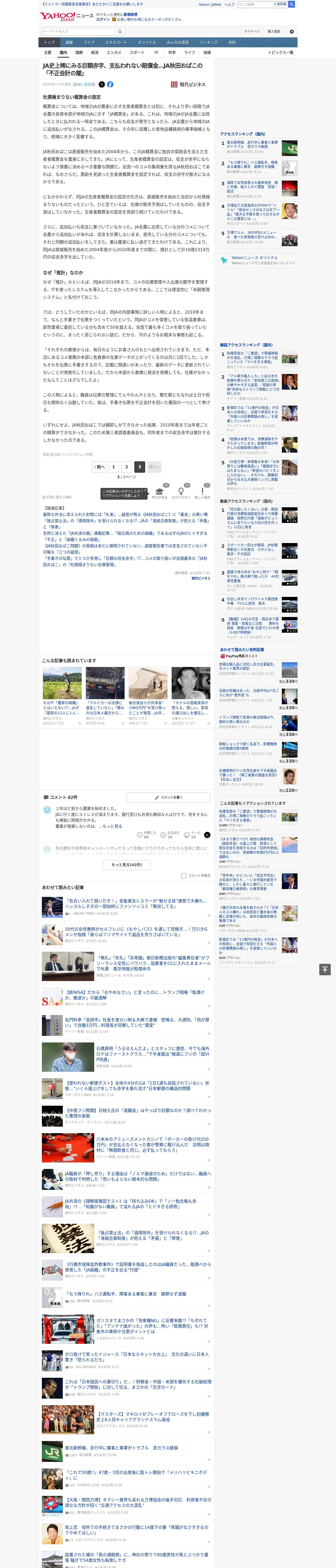Click the keyword search input field
This screenshot has width=336, height=1568.
[79, 32]
